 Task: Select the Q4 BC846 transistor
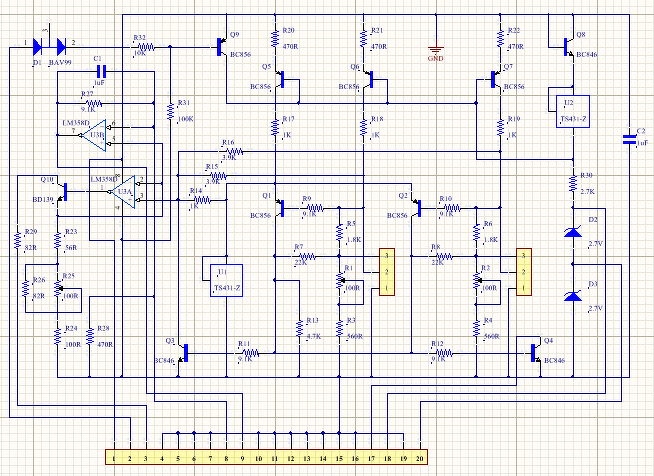pos(536,354)
